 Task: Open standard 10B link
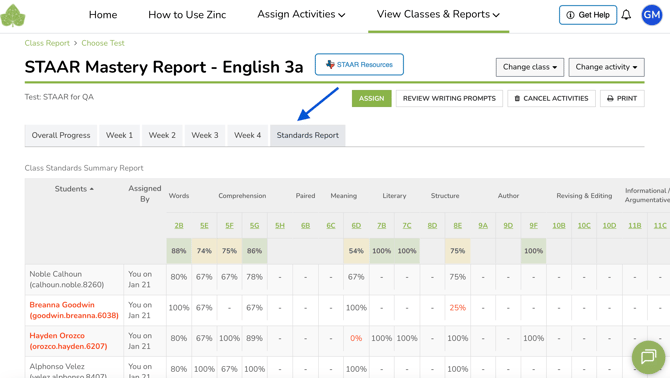559,226
